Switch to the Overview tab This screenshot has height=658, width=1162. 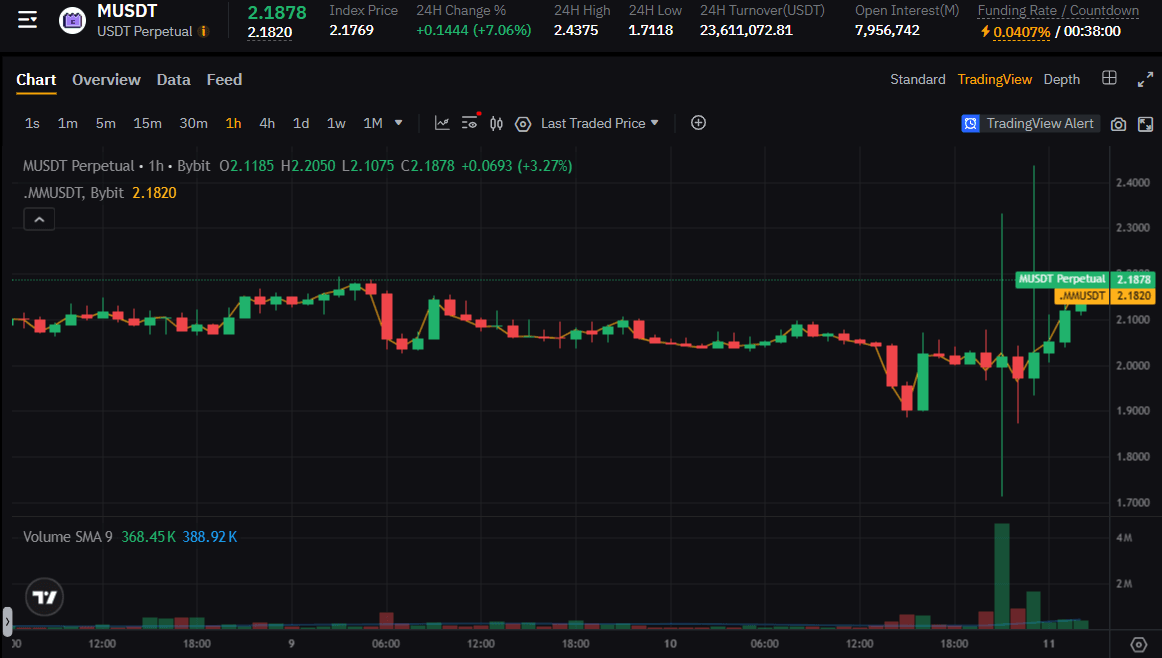106,79
